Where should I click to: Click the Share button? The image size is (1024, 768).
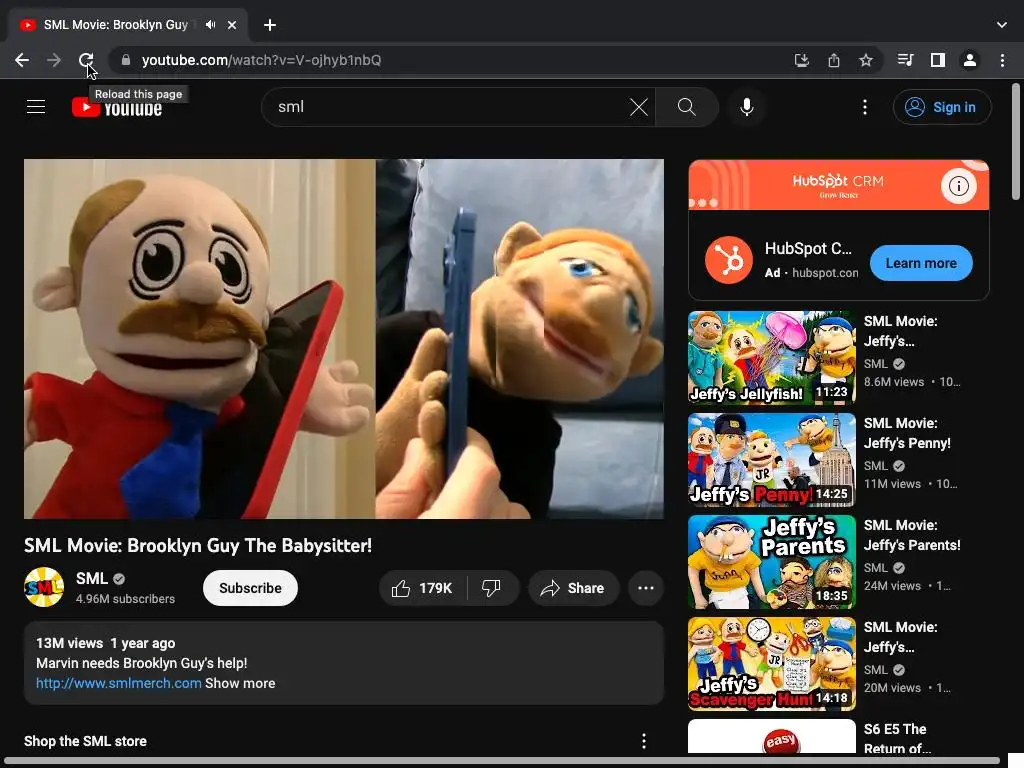click(573, 588)
